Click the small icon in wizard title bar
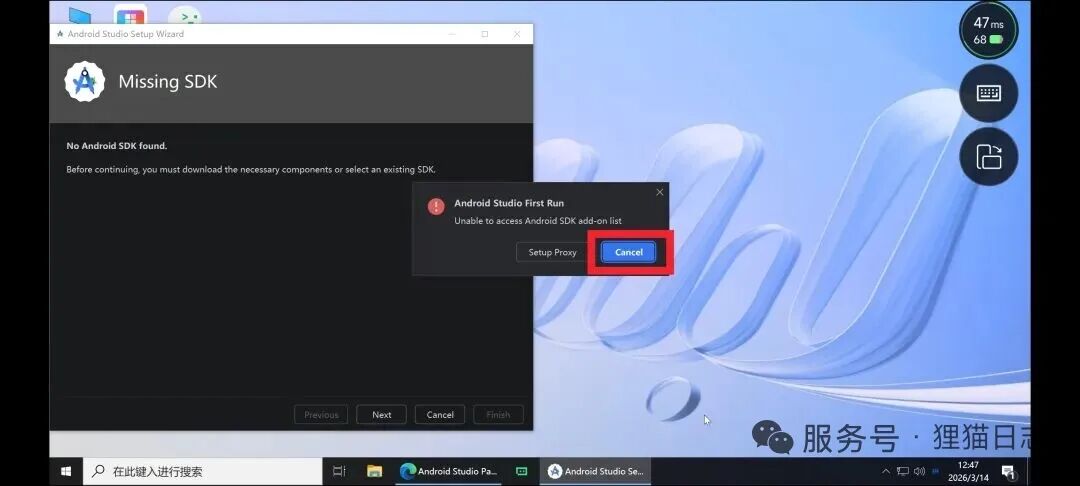The width and height of the screenshot is (1080, 486). (60, 34)
